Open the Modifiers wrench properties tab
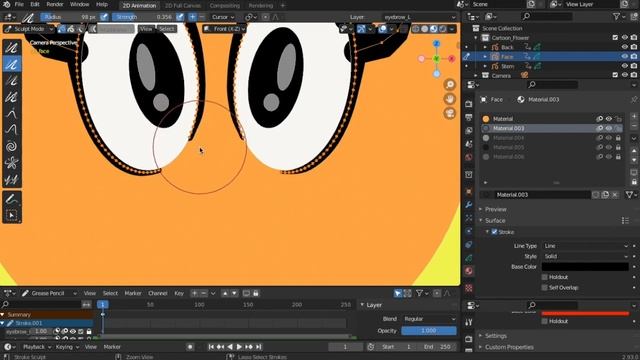Screen dimensions: 640x360 click(x=469, y=204)
